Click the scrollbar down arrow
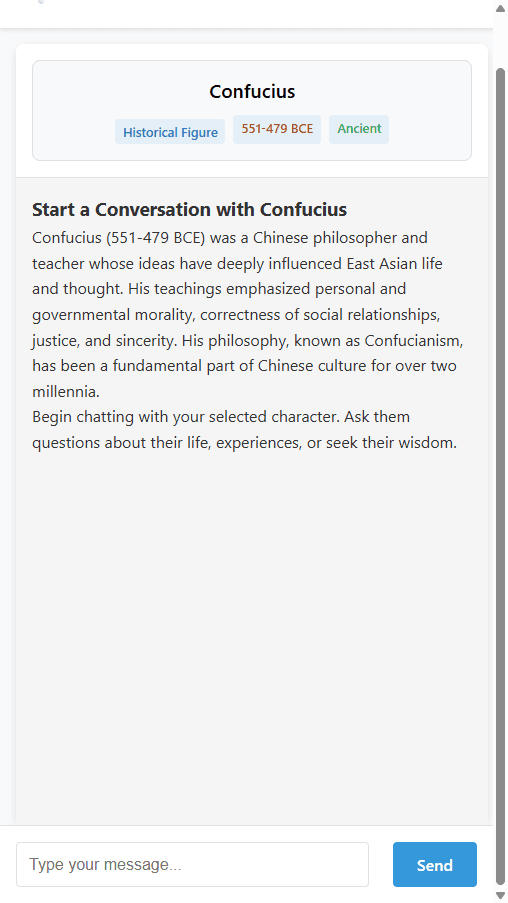This screenshot has height=903, width=508. [x=501, y=894]
